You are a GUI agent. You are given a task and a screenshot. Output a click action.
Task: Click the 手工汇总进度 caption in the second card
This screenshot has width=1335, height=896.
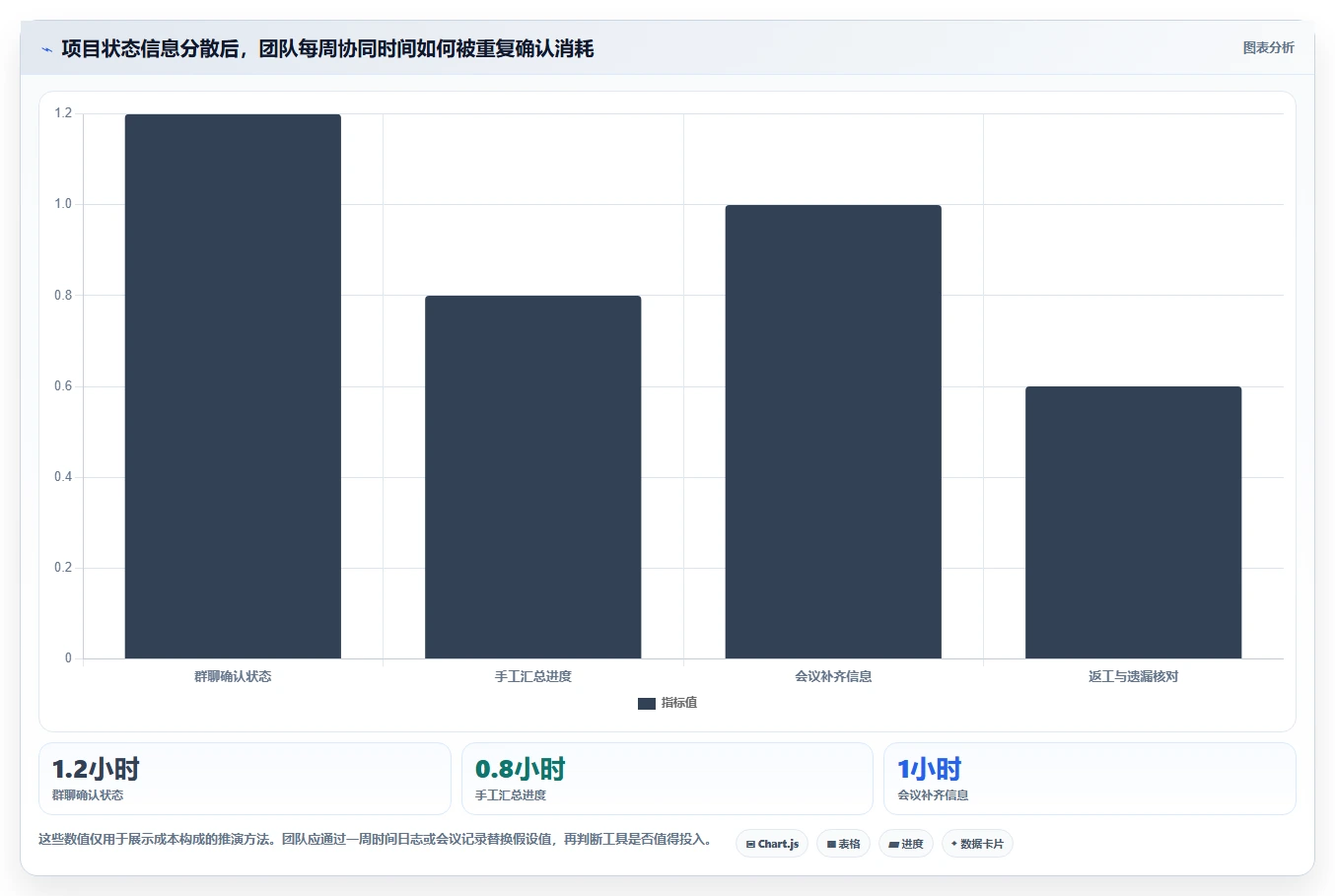click(x=511, y=795)
